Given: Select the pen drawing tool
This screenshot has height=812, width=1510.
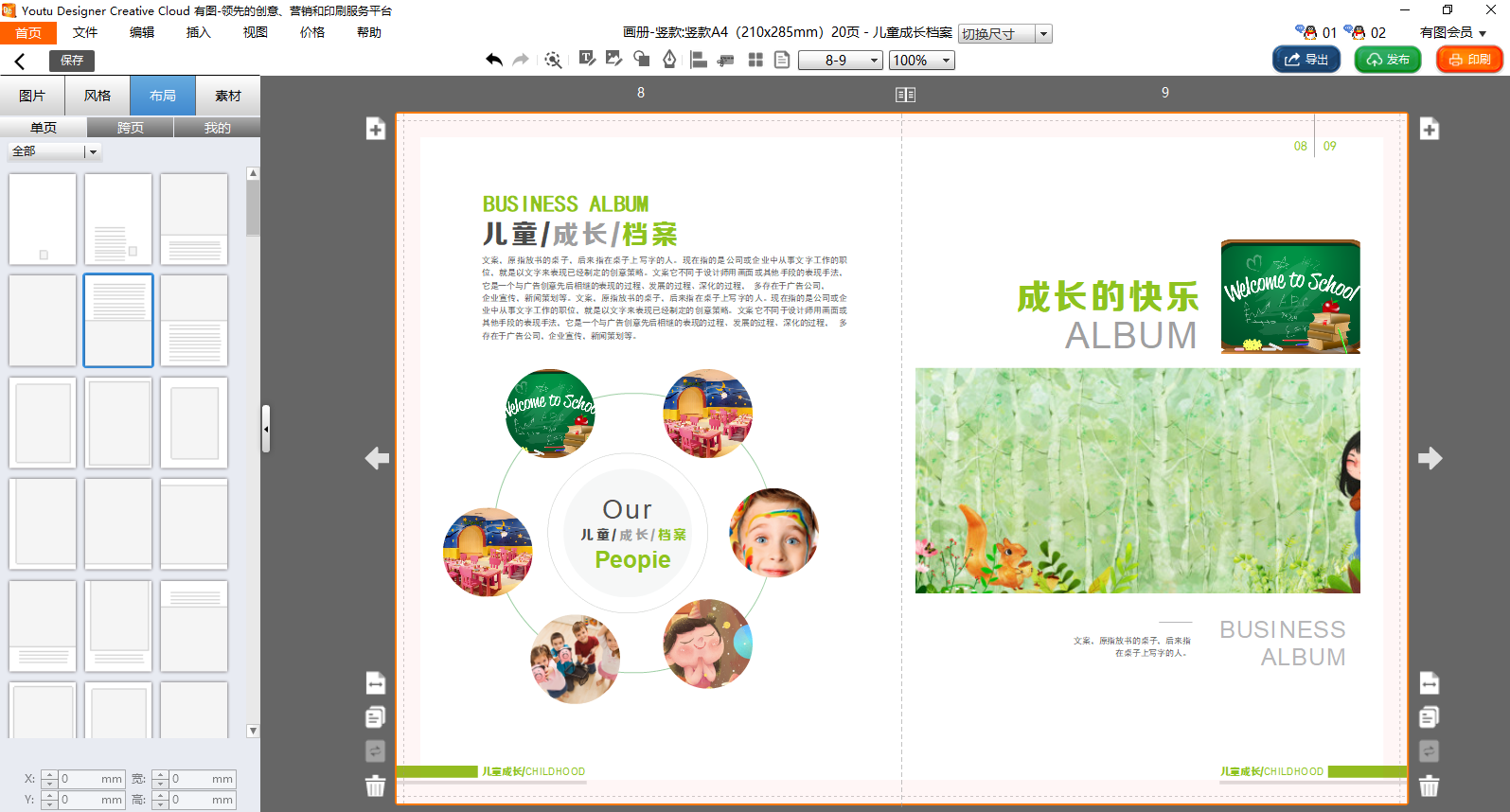Looking at the screenshot, I should pyautogui.click(x=669, y=60).
